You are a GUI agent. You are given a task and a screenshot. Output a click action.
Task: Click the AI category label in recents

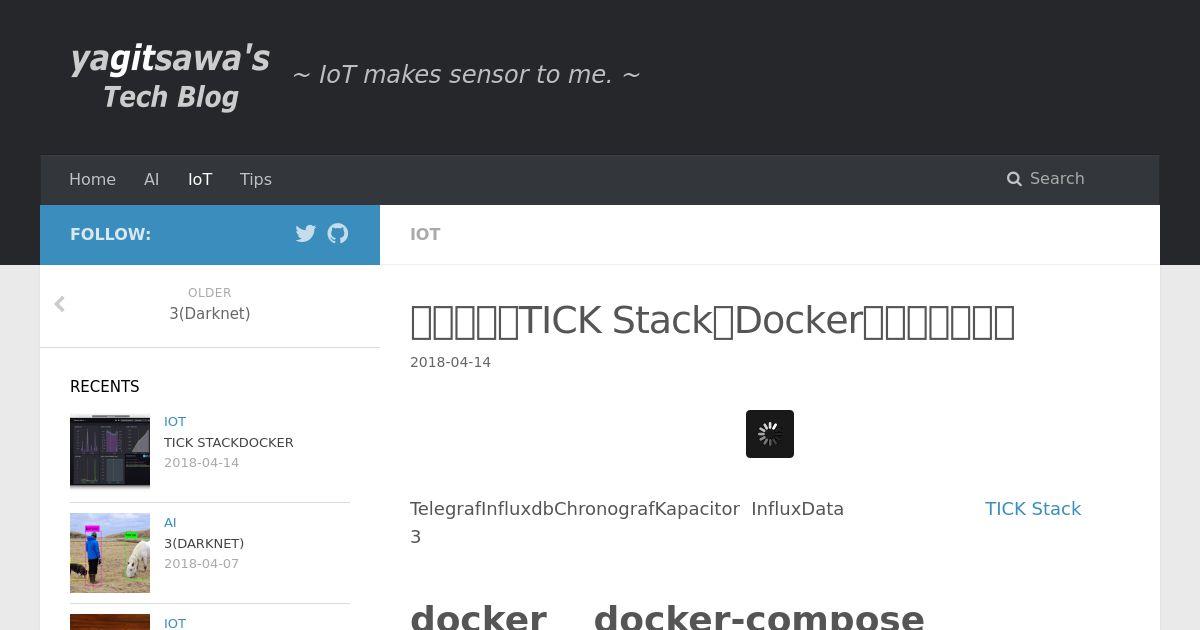pos(170,522)
